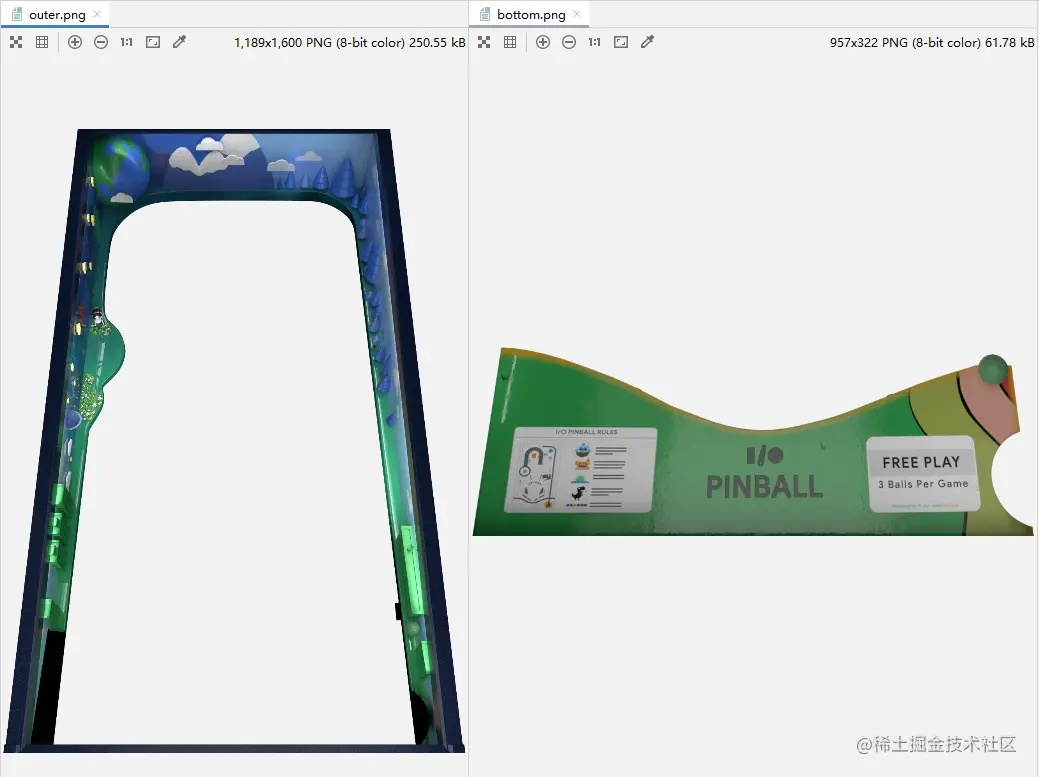Activate color picker in outer.png viewer

point(180,42)
